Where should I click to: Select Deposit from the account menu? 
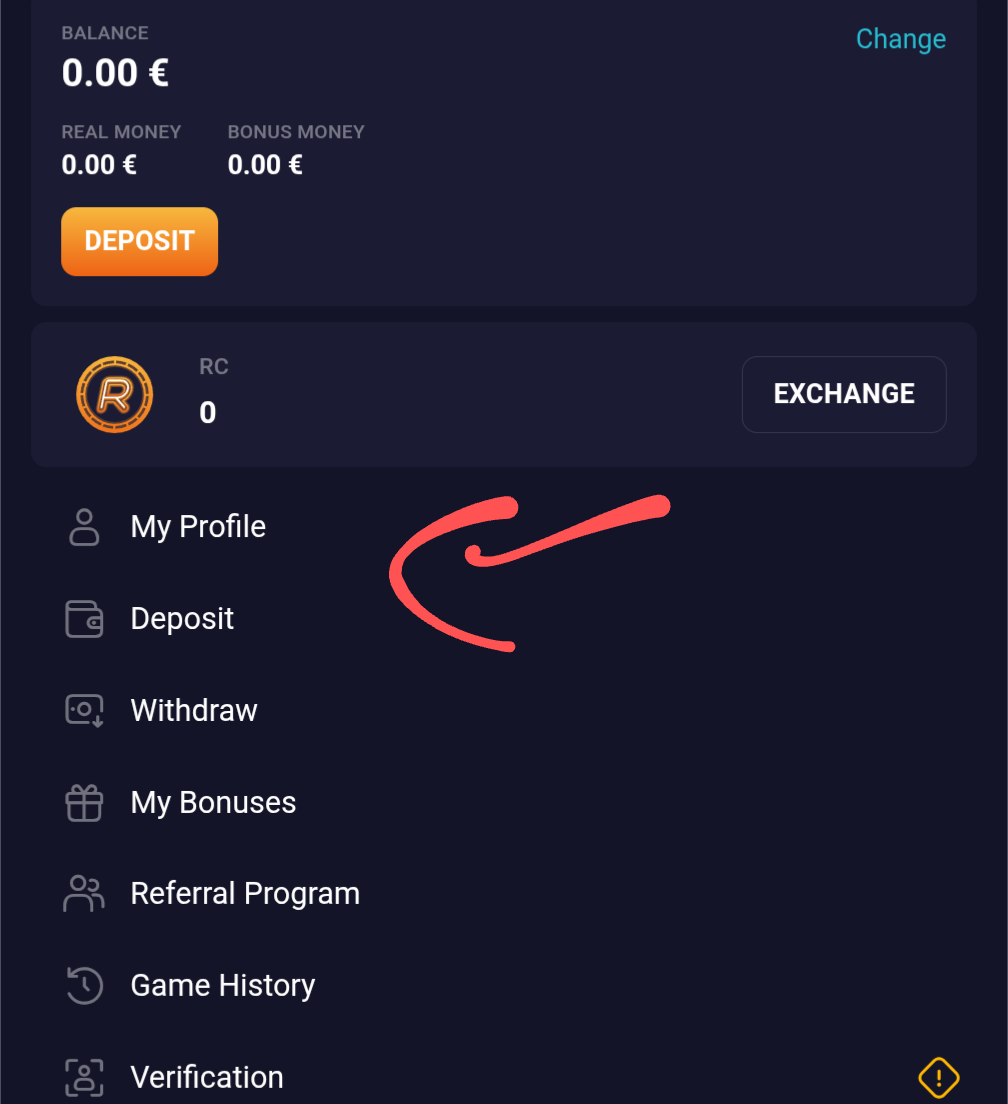[182, 619]
